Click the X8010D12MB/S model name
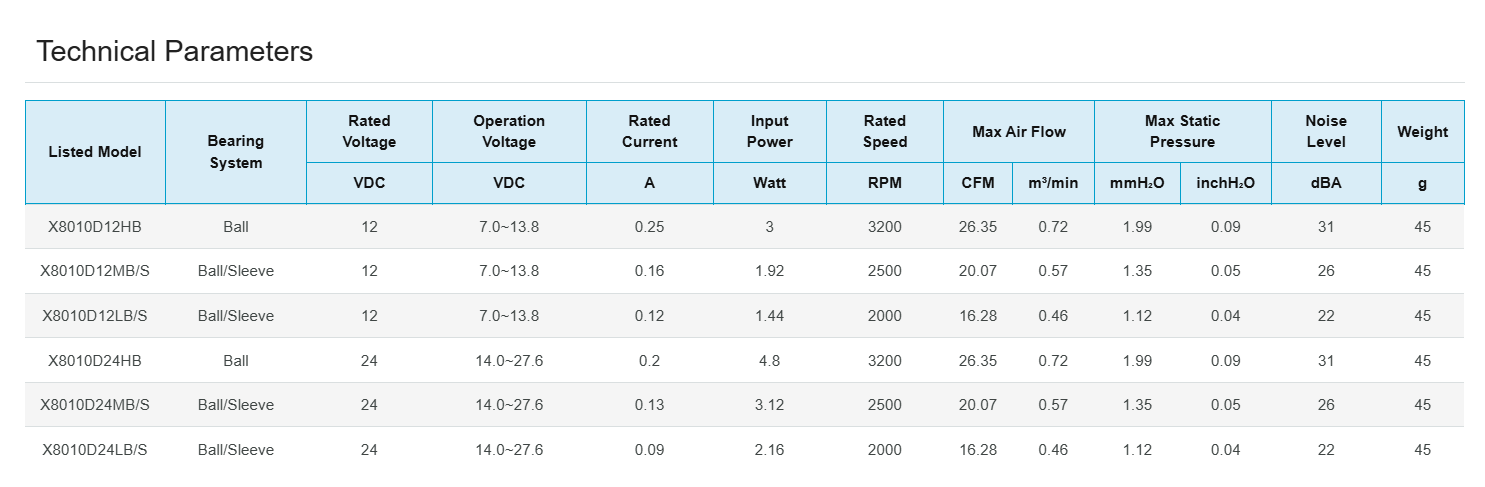This screenshot has width=1485, height=487. (95, 271)
